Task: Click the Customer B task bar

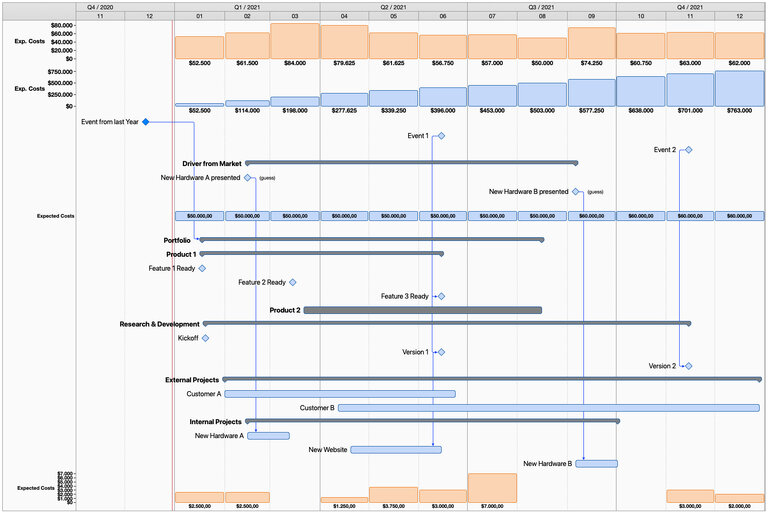Action: 548,408
